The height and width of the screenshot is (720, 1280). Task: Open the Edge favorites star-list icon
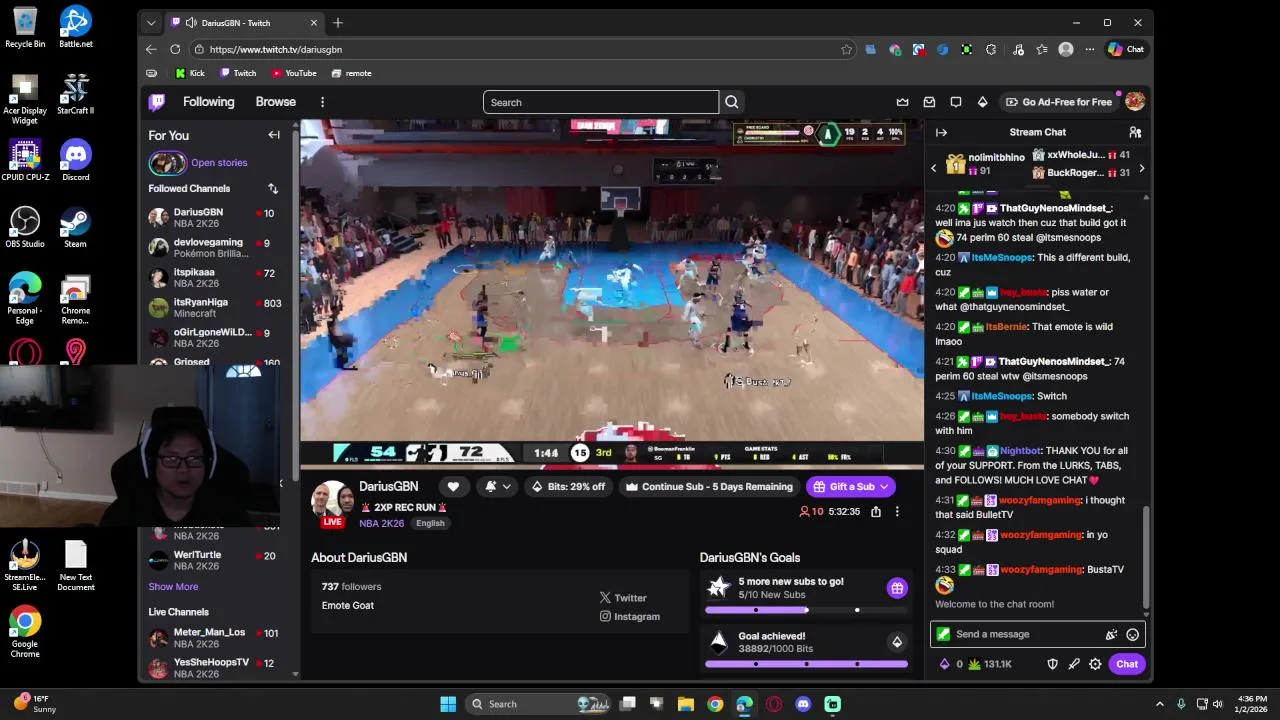(1042, 49)
